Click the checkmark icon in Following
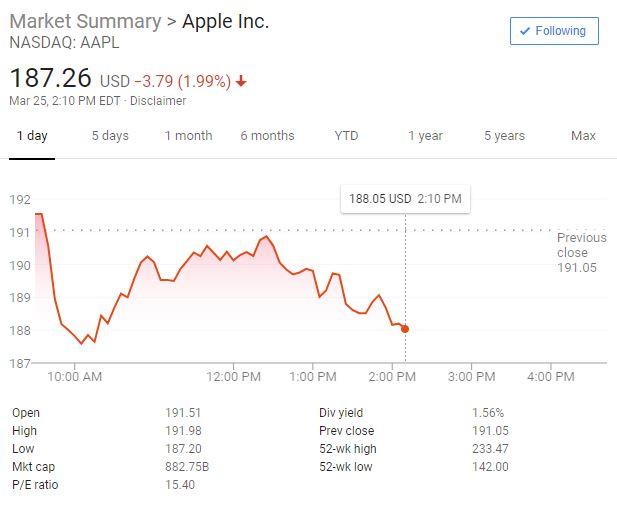The width and height of the screenshot is (617, 512). 525,31
